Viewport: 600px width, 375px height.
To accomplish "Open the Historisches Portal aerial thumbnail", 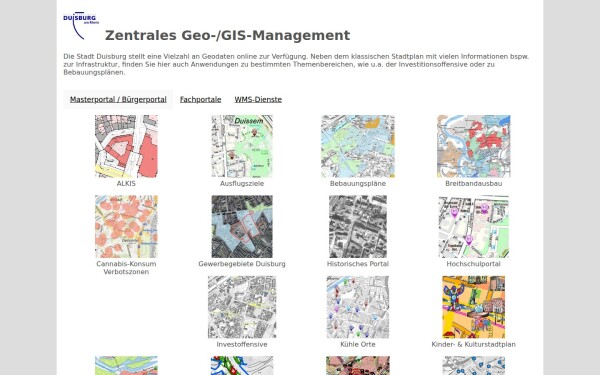I will click(358, 227).
